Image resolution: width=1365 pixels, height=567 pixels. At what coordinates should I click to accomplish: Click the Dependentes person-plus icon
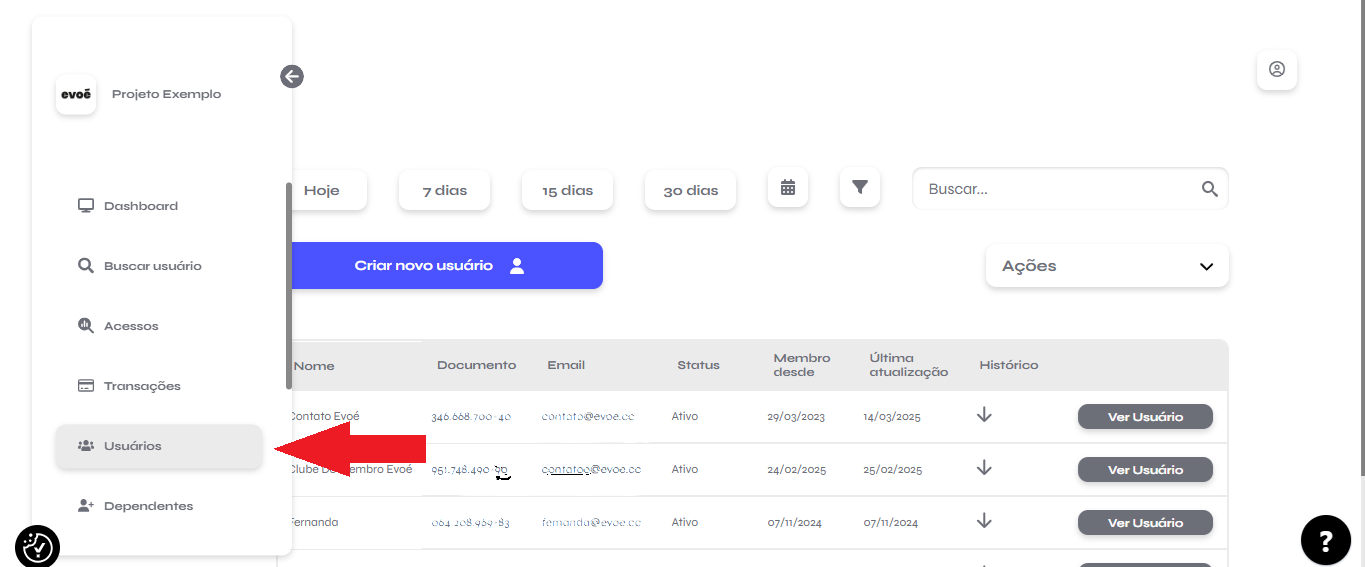click(86, 506)
